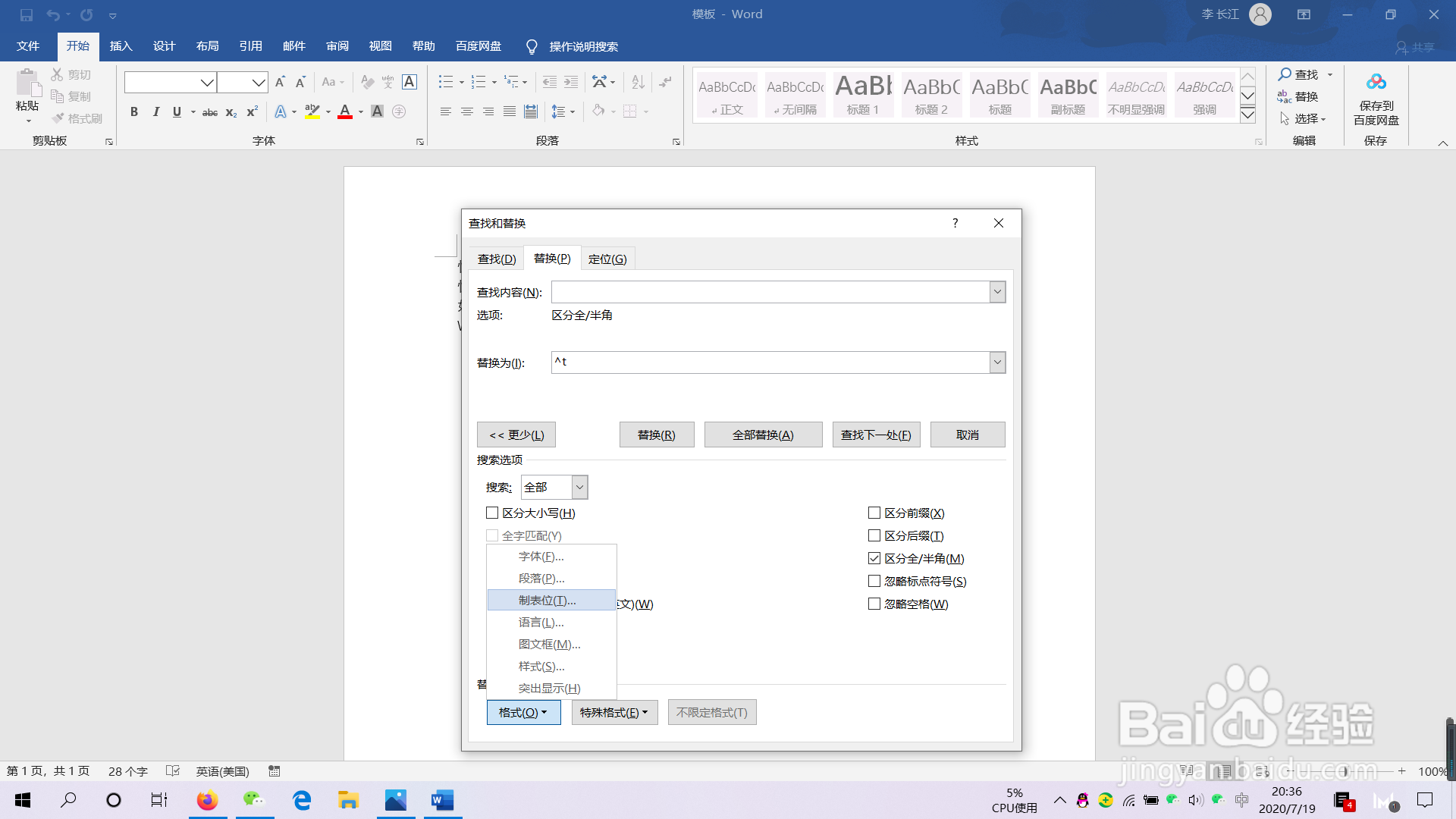The height and width of the screenshot is (819, 1456).
Task: Enable the 忽略空格 checkbox
Action: pyautogui.click(x=874, y=604)
